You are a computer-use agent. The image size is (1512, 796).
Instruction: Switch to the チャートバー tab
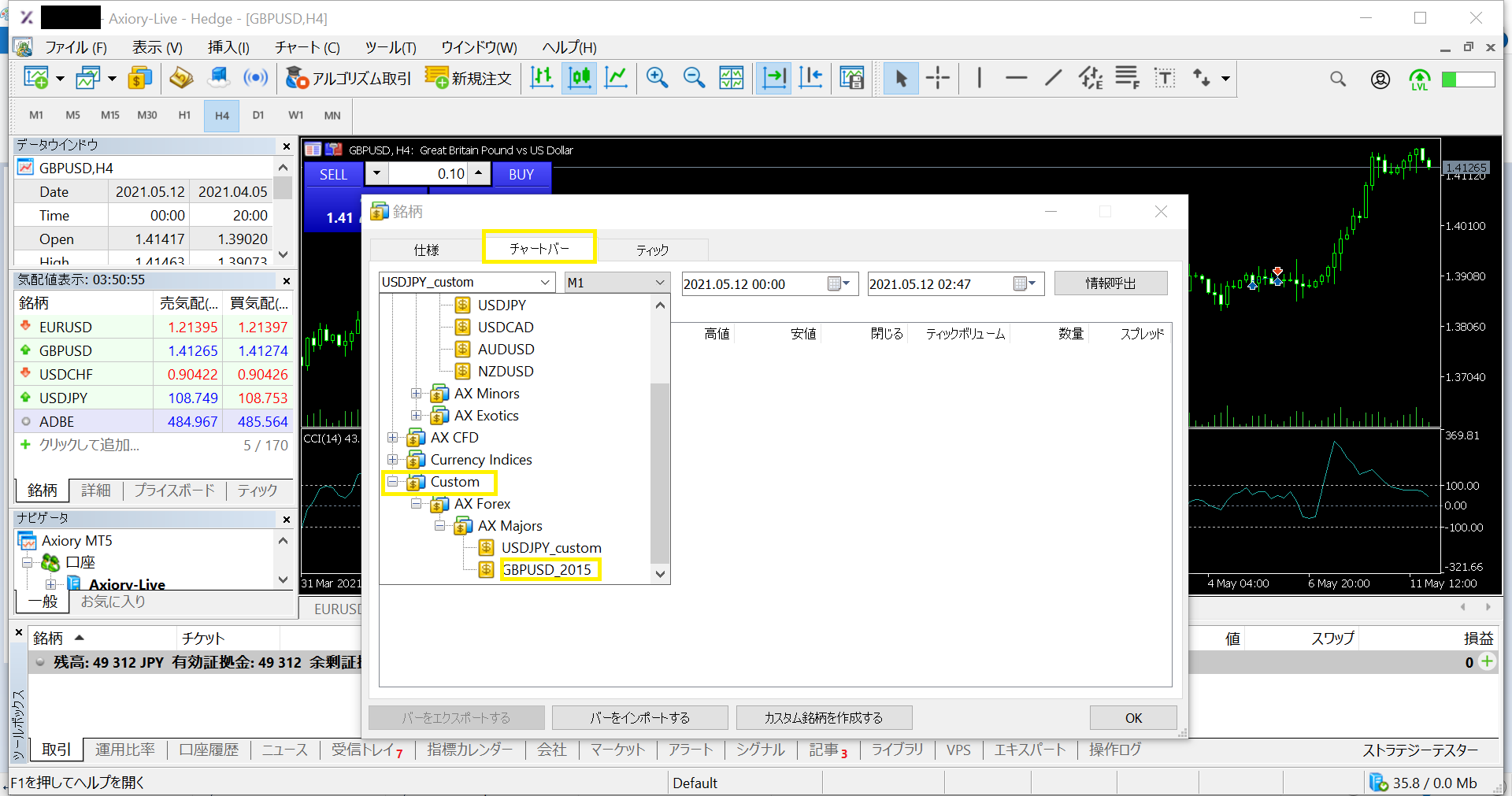539,248
